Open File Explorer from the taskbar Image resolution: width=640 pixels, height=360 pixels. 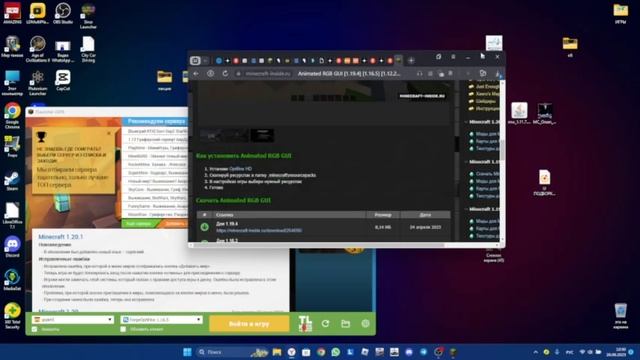point(277,352)
